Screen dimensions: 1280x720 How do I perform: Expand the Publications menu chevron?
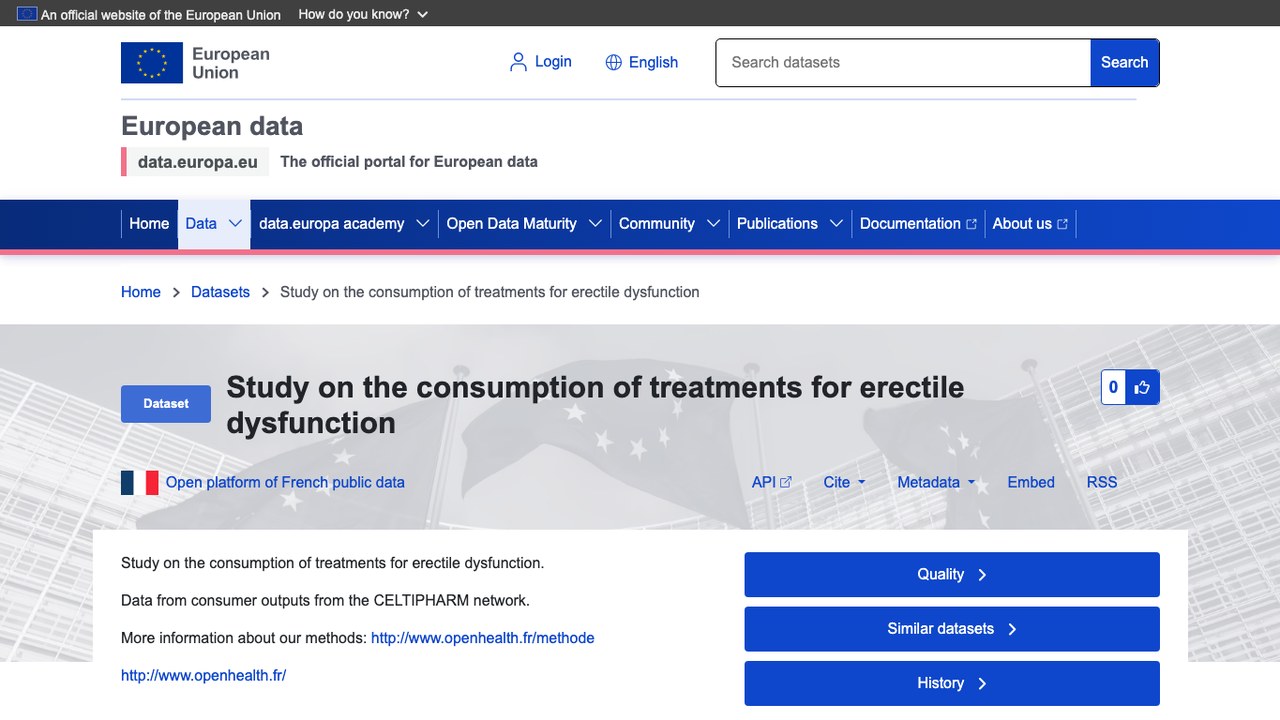836,223
